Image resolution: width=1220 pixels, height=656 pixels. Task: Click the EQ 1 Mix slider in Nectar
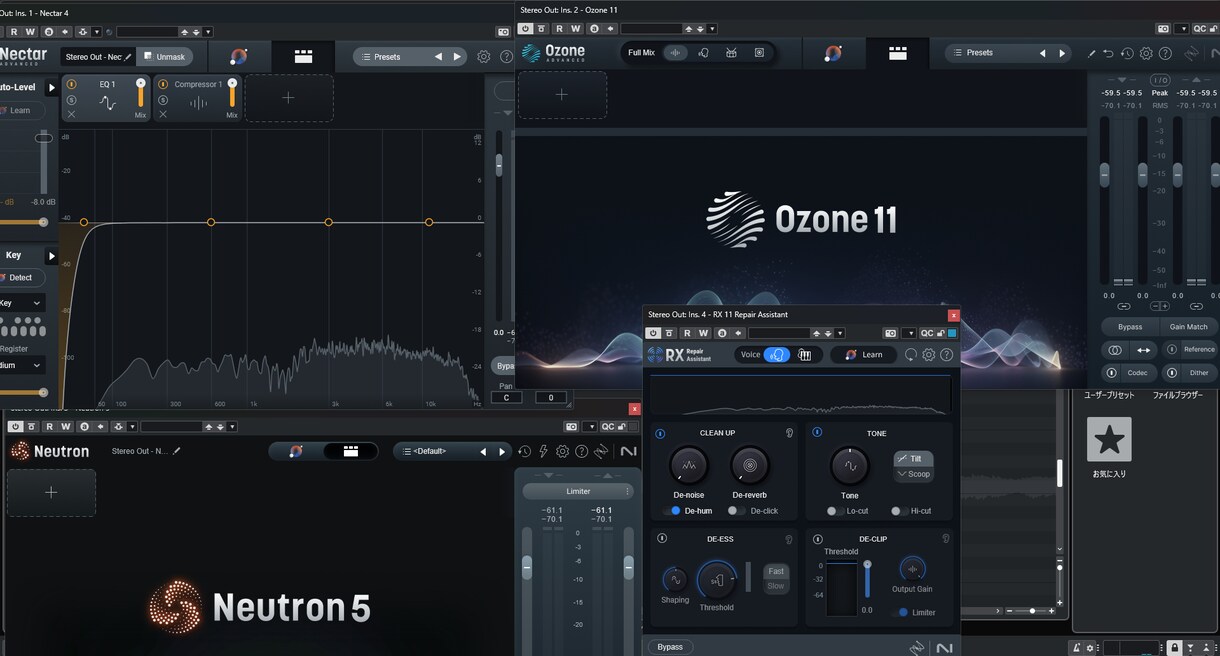tap(140, 93)
